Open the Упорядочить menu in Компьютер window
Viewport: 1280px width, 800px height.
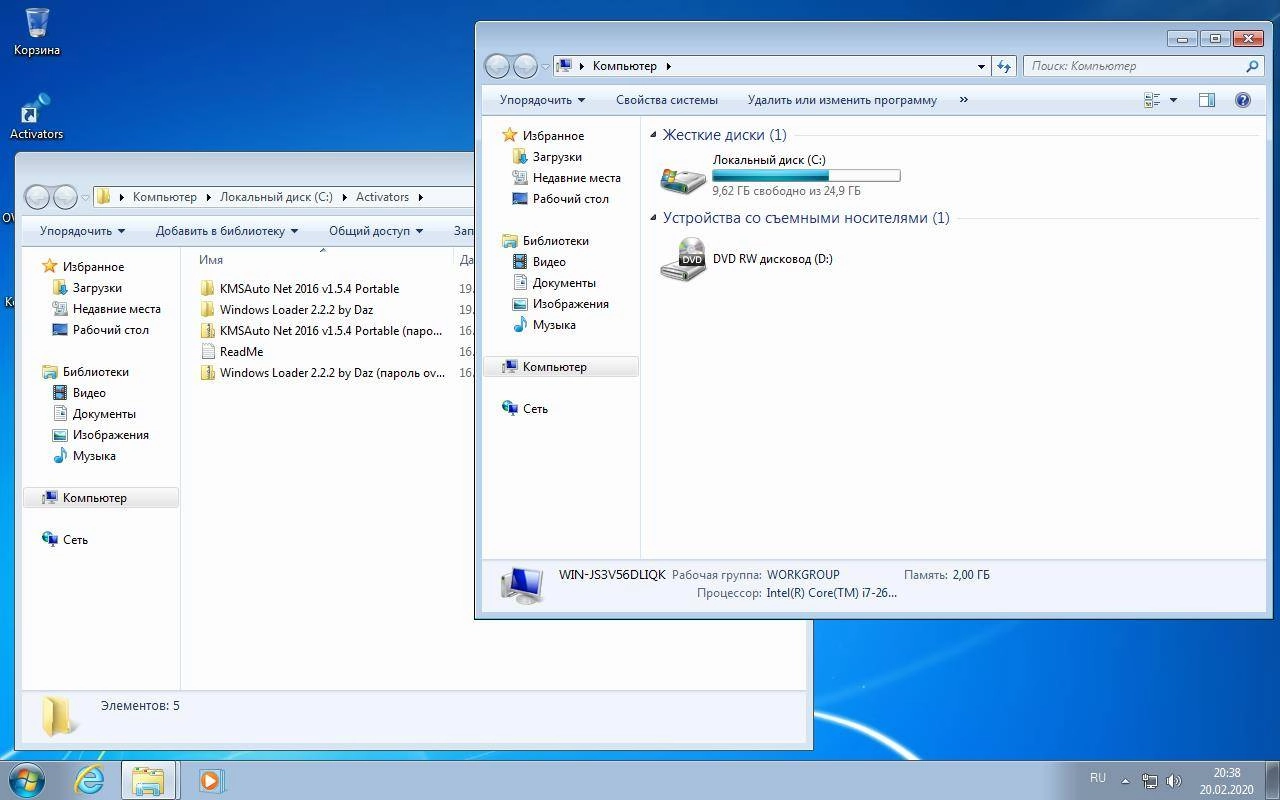542,100
